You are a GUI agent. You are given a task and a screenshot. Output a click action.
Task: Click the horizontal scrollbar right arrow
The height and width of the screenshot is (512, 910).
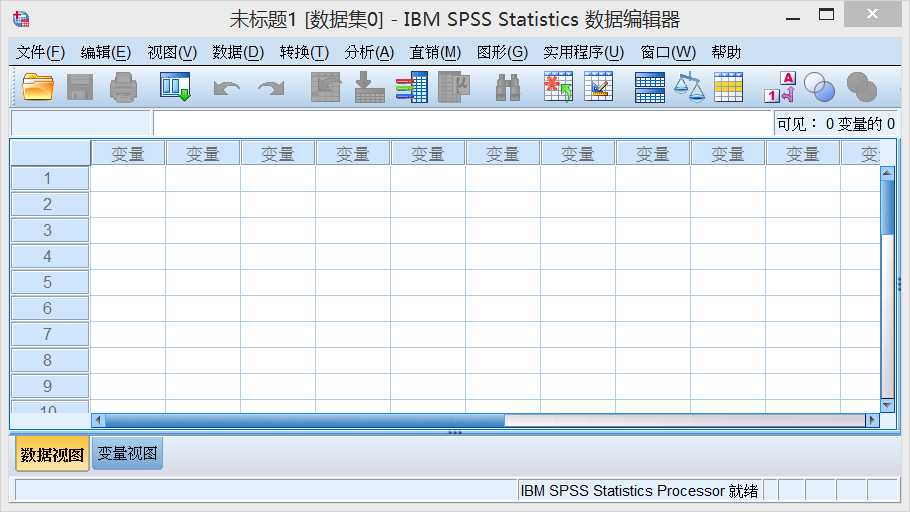click(x=872, y=420)
